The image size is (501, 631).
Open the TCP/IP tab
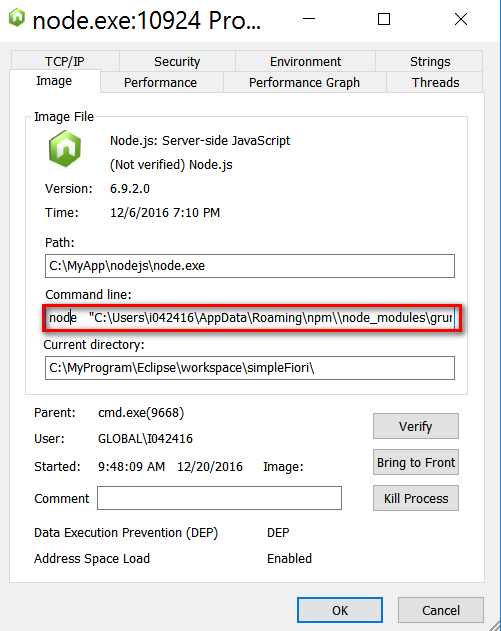pyautogui.click(x=65, y=61)
